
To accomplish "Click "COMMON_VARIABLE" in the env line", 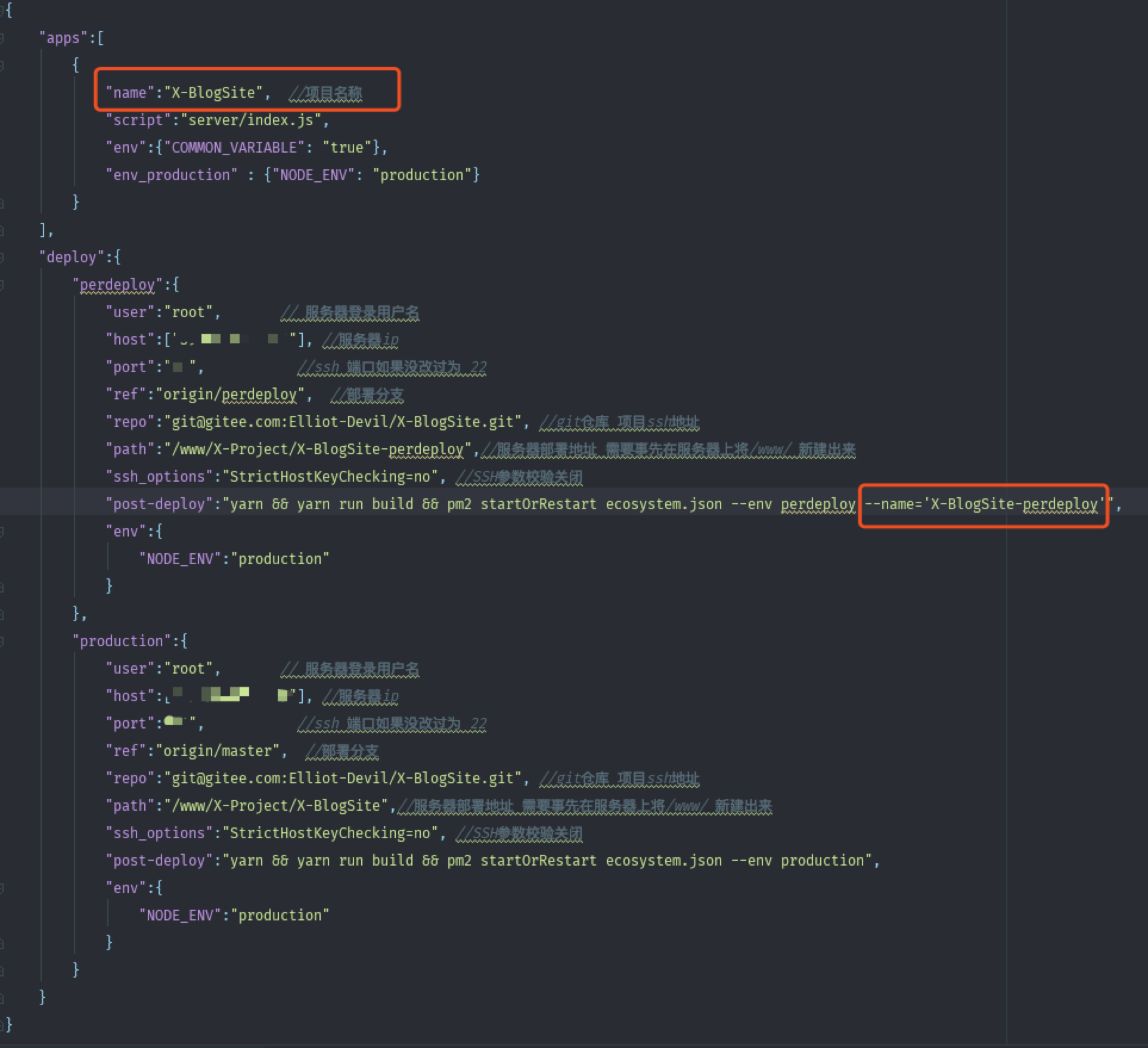I will click(x=234, y=148).
